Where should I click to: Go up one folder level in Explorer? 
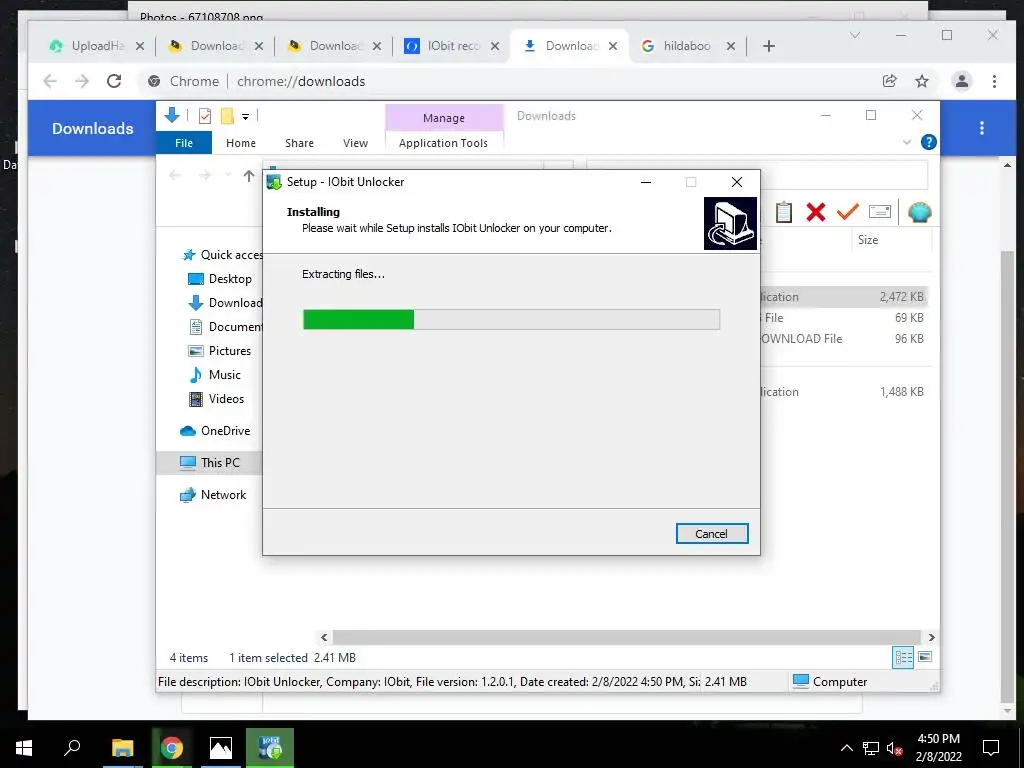point(249,175)
